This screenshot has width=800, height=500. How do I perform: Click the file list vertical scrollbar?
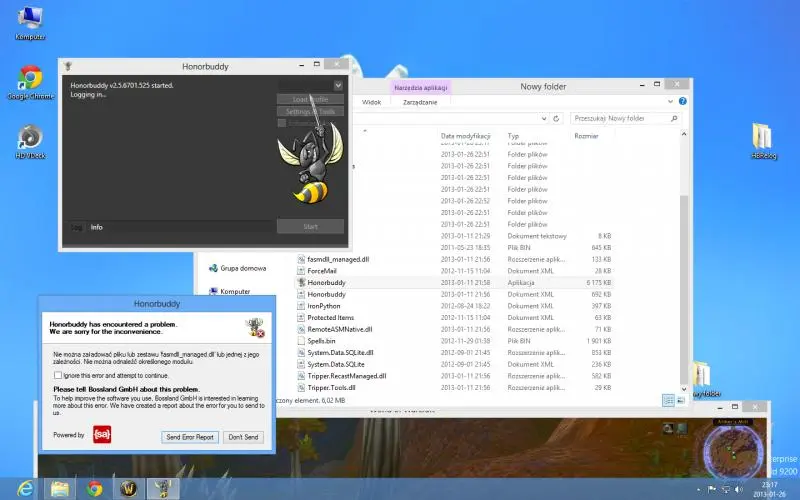tap(684, 250)
